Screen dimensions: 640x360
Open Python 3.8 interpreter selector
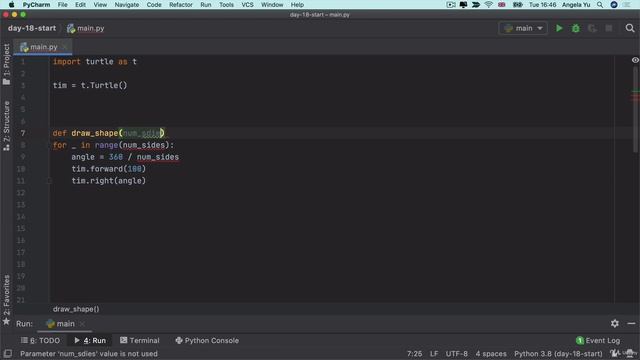pos(558,354)
